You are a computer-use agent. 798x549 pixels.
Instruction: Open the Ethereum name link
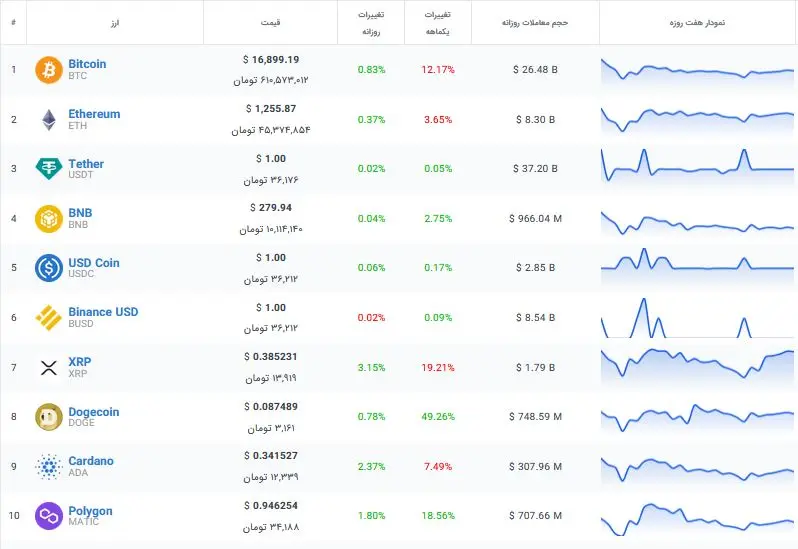[x=94, y=114]
